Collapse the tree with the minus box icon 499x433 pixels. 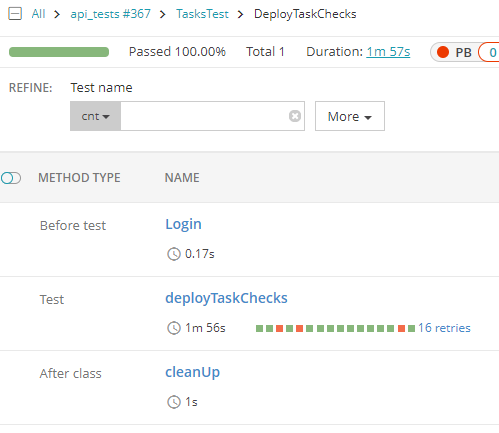pos(15,14)
